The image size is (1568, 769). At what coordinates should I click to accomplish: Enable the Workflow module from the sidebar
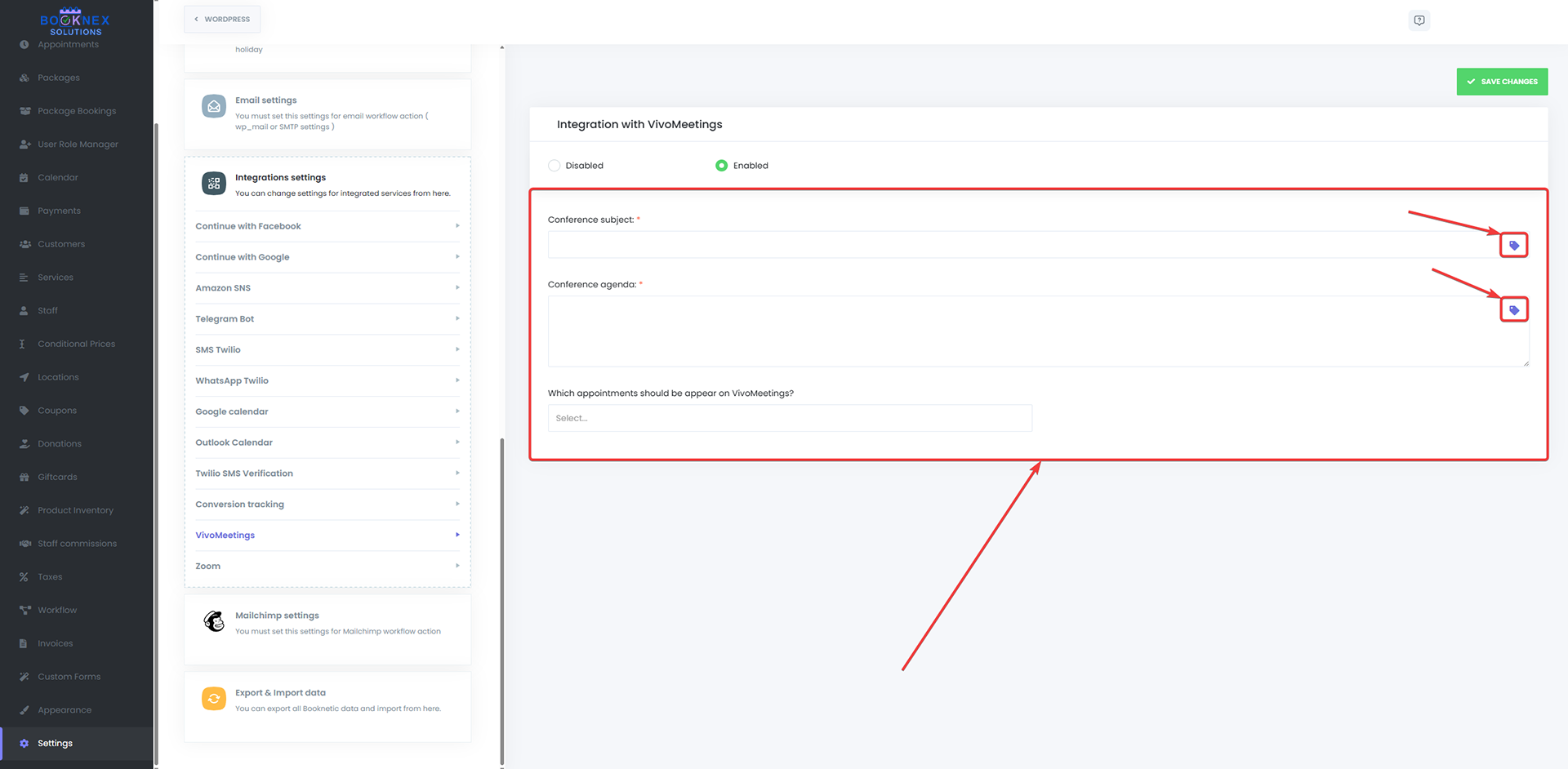point(56,609)
